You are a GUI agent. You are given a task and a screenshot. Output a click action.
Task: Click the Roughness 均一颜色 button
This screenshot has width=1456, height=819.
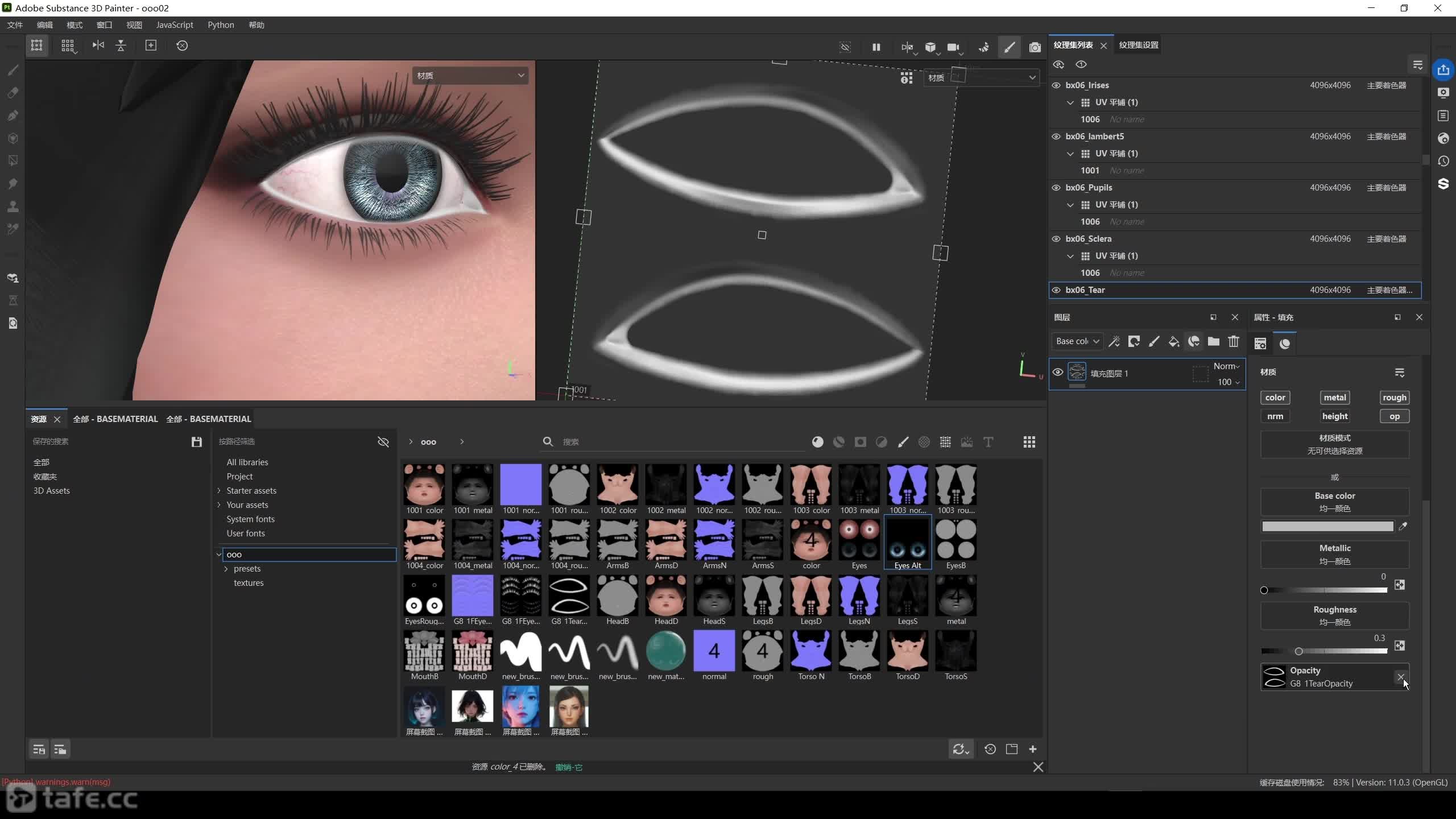point(1334,615)
